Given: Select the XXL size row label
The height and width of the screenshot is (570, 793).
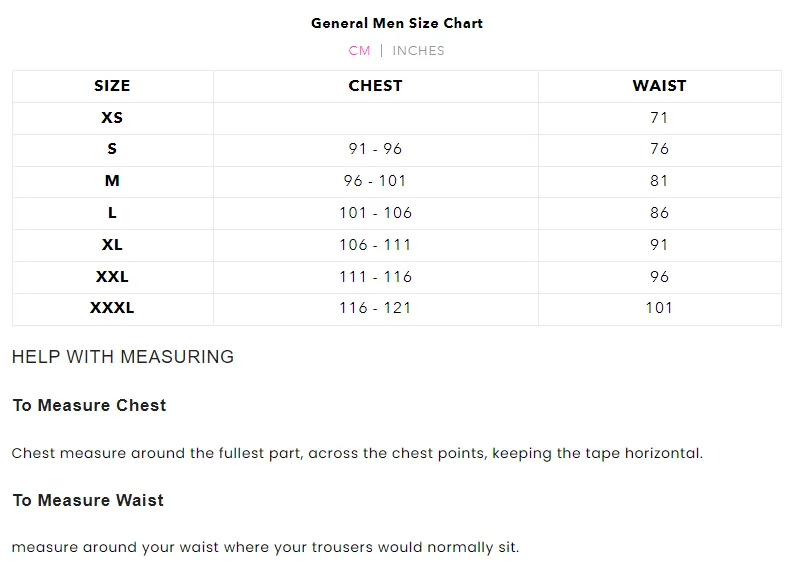Looking at the screenshot, I should coord(112,276).
